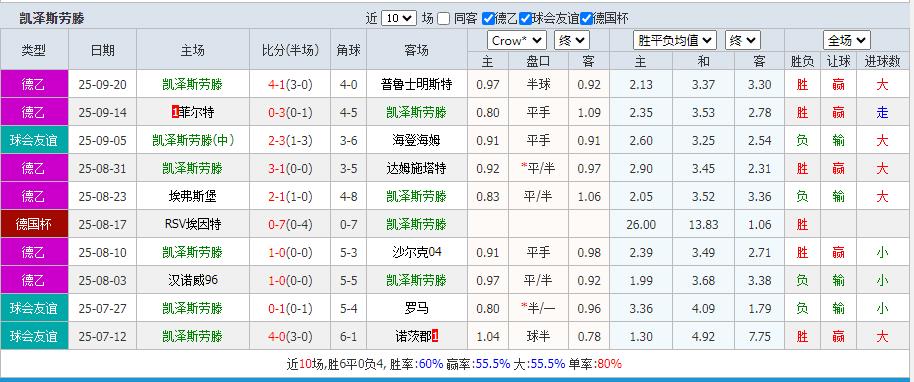Click the handicap 半球 cell
The width and height of the screenshot is (914, 382).
(x=538, y=85)
